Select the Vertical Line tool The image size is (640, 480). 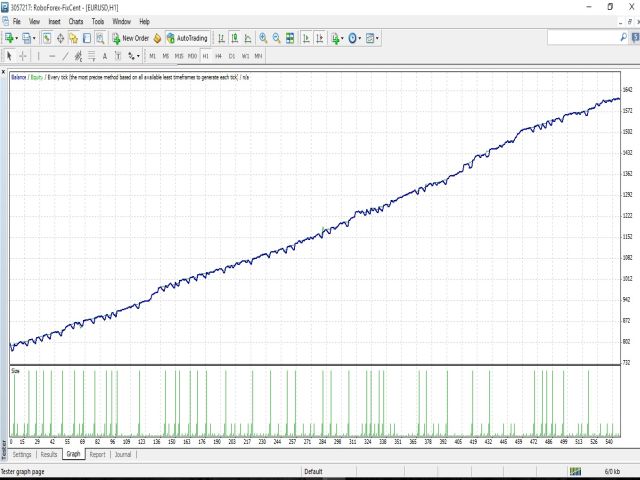[x=38, y=56]
